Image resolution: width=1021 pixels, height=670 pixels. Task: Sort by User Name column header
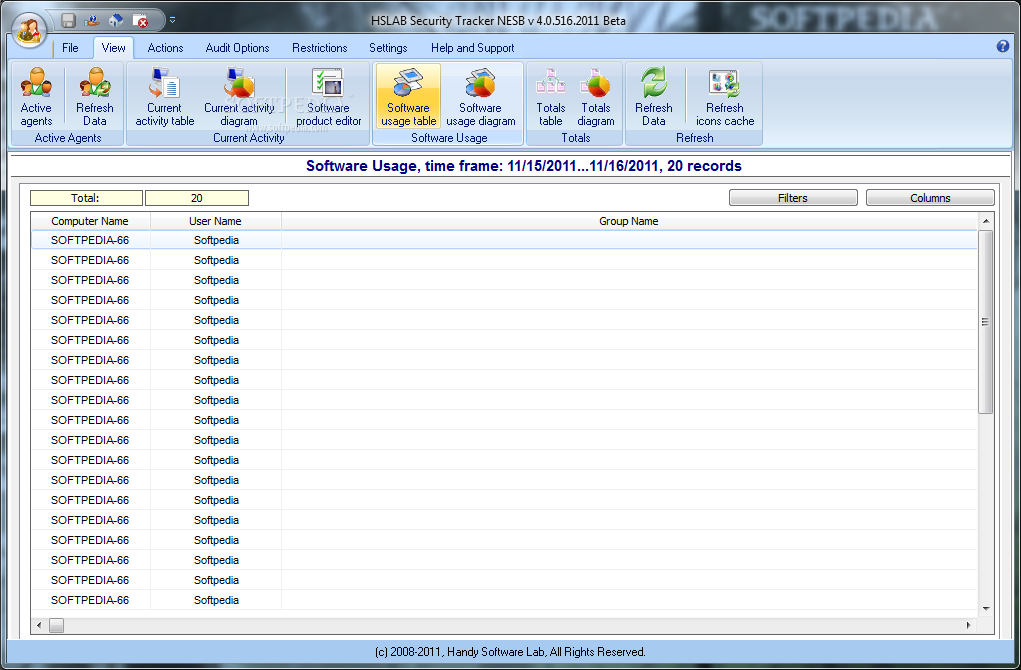tap(216, 221)
